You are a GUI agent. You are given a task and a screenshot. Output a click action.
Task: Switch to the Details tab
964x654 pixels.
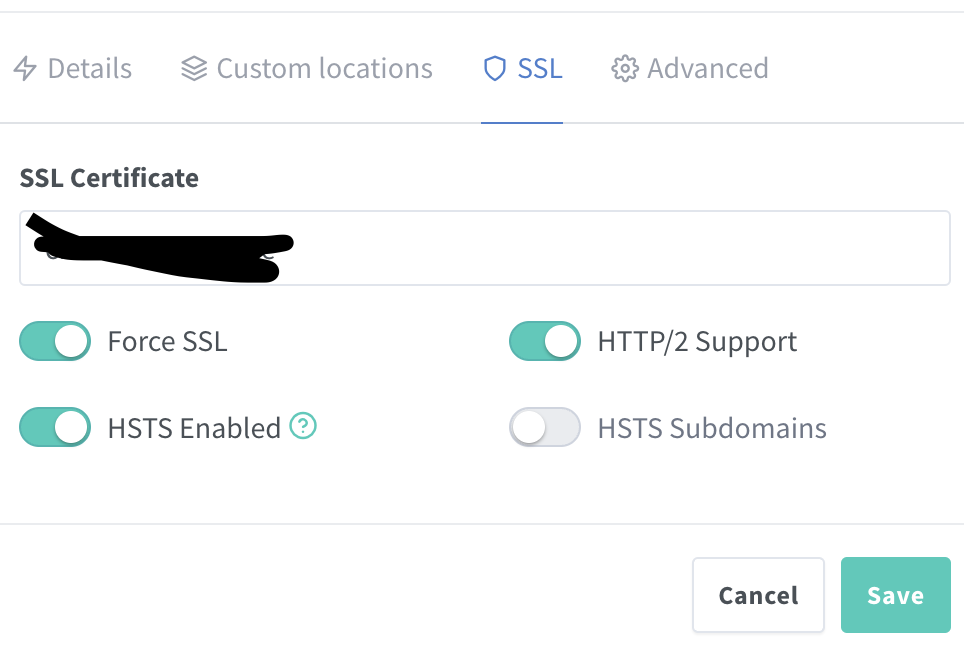(x=73, y=68)
